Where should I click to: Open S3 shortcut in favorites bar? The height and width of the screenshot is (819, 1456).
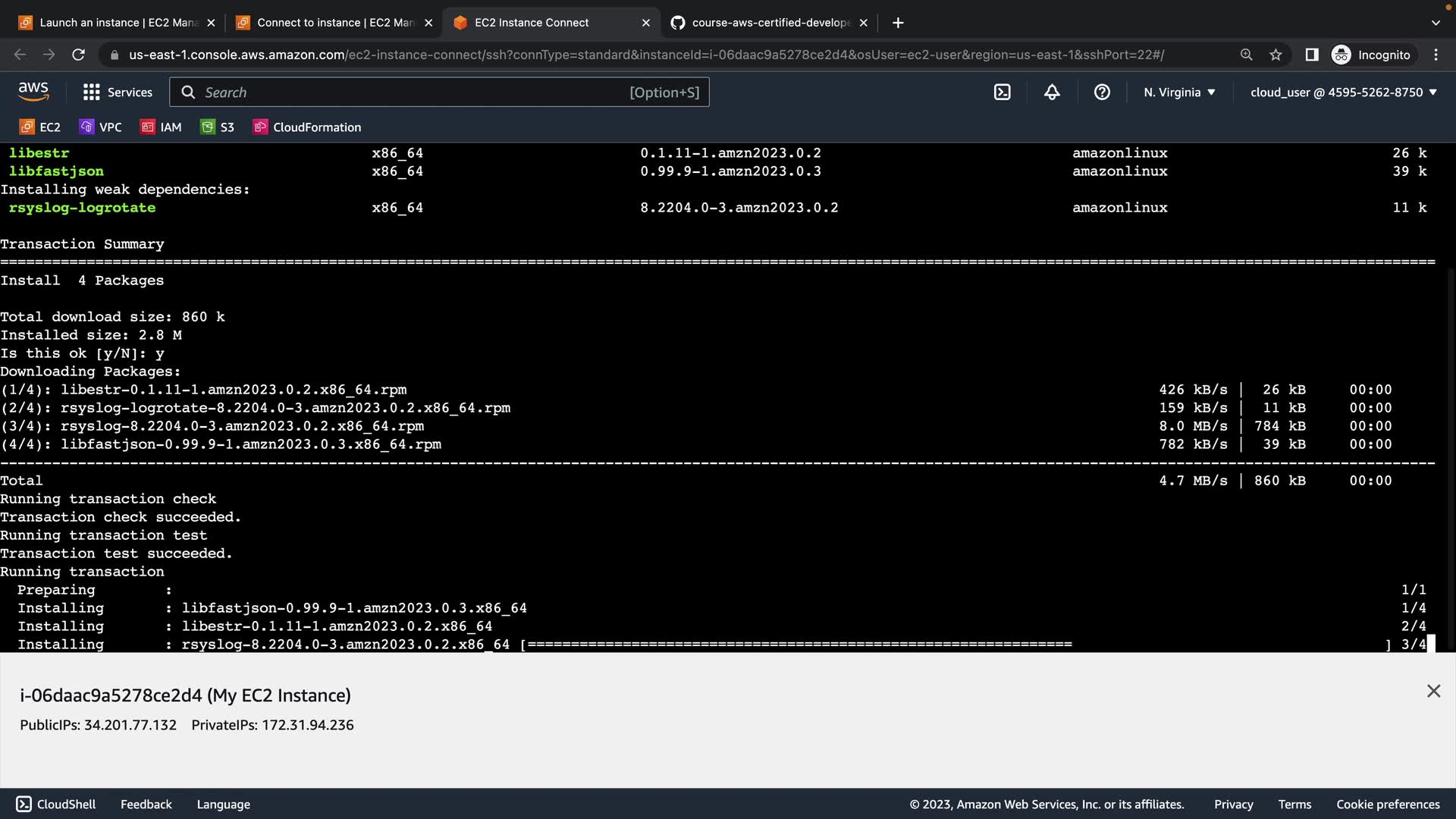tap(218, 127)
